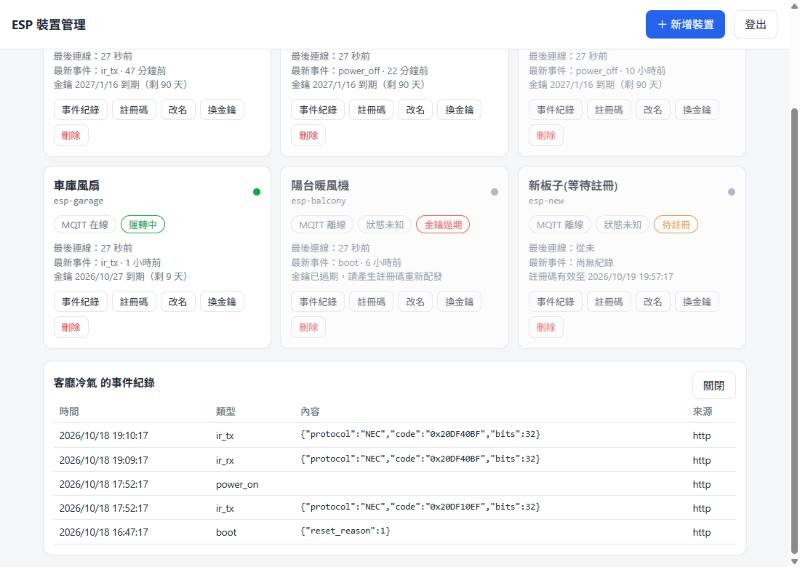Click the vertical page scrollbar thumb
The image size is (800, 567).
tap(794, 331)
